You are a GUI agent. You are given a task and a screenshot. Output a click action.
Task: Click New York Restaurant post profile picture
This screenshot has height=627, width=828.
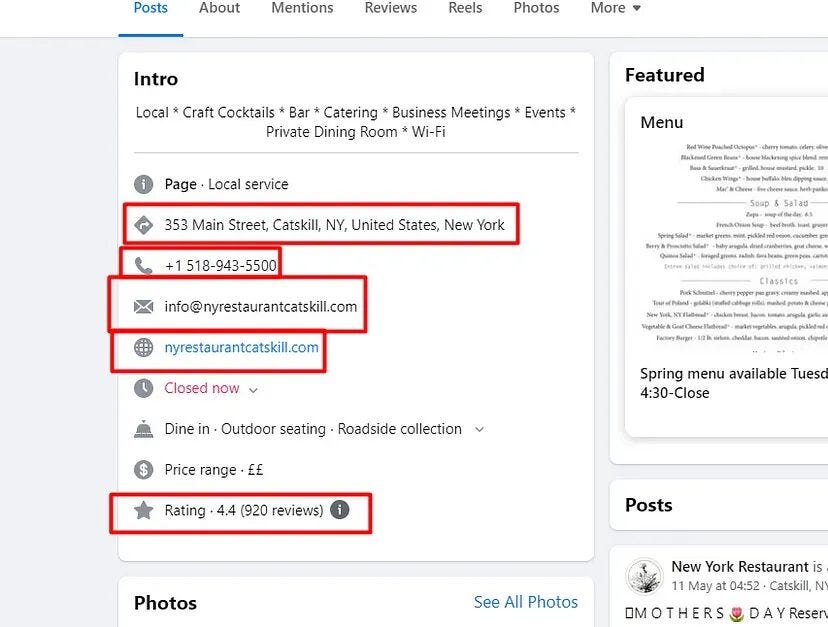click(x=644, y=577)
